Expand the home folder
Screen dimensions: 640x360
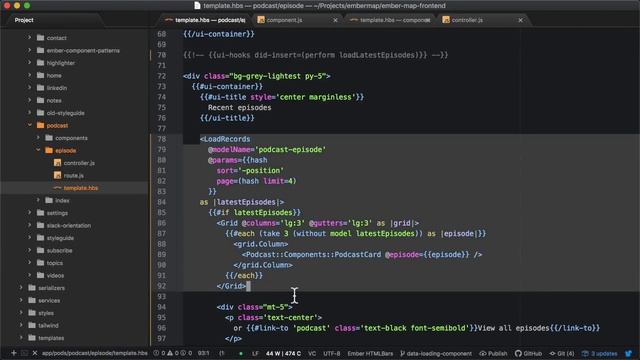pos(29,75)
